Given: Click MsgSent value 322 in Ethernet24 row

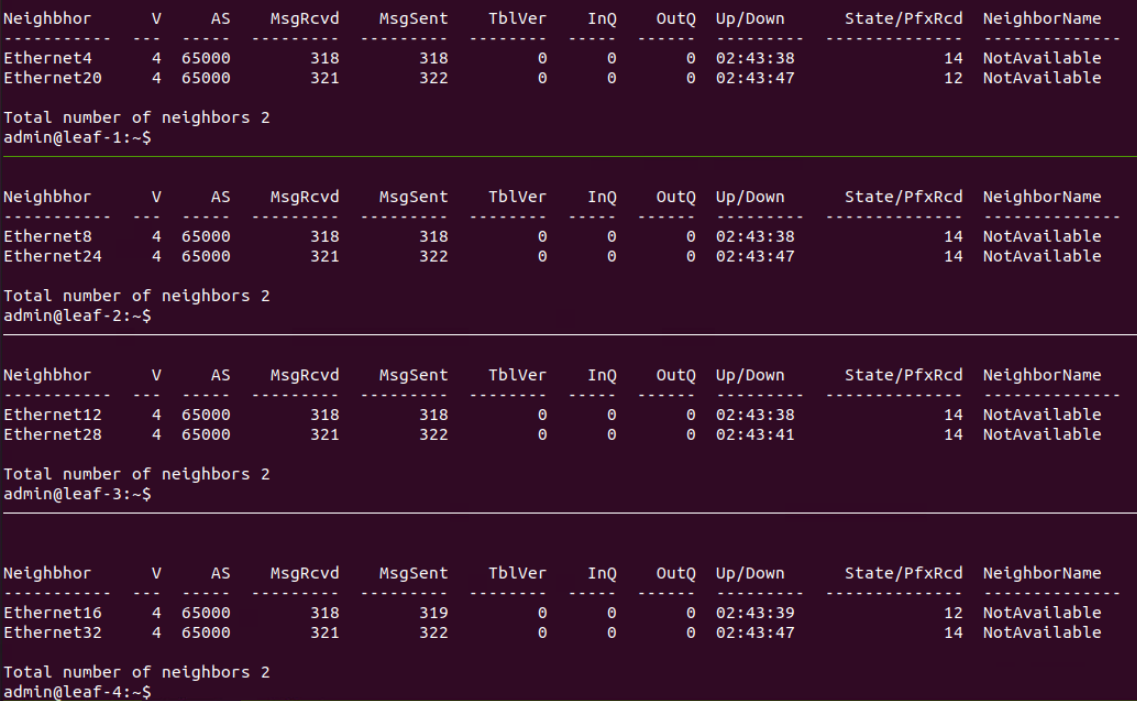Looking at the screenshot, I should (x=434, y=256).
